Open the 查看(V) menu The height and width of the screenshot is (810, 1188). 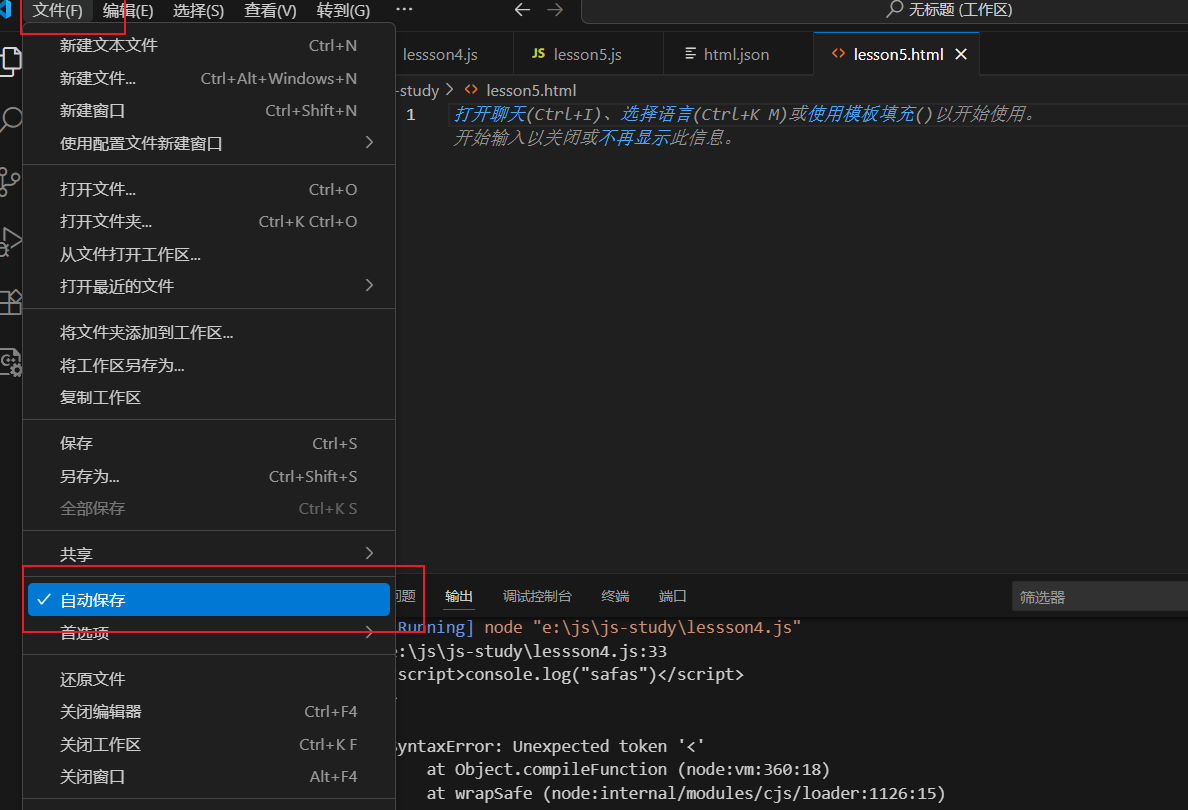[x=270, y=11]
